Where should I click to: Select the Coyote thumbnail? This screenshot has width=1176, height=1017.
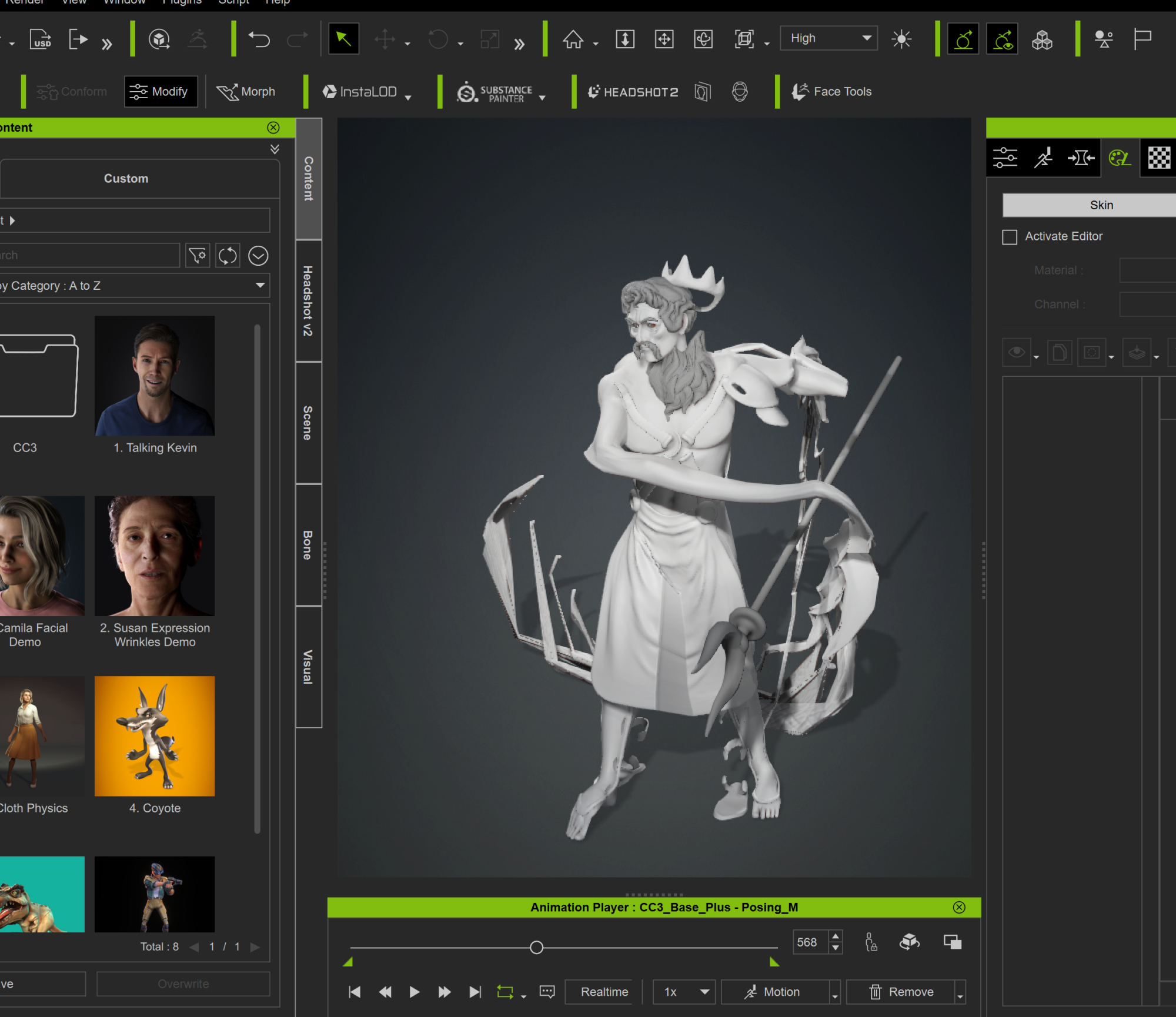coord(155,736)
